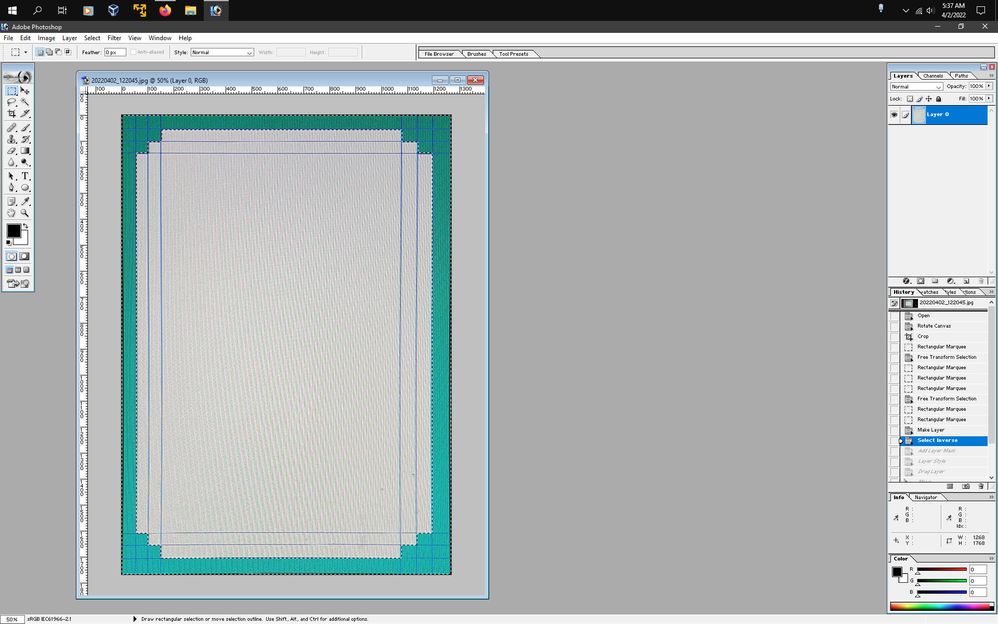
Task: Select the Lasso tool
Action: [11, 102]
